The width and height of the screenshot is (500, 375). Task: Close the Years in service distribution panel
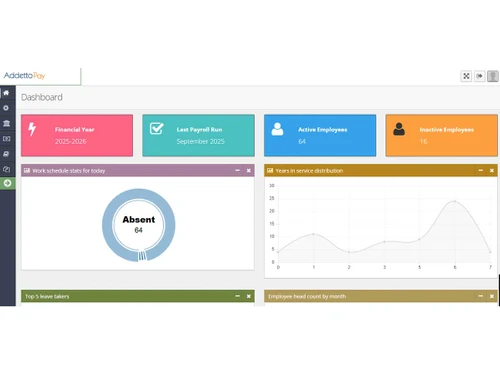492,170
